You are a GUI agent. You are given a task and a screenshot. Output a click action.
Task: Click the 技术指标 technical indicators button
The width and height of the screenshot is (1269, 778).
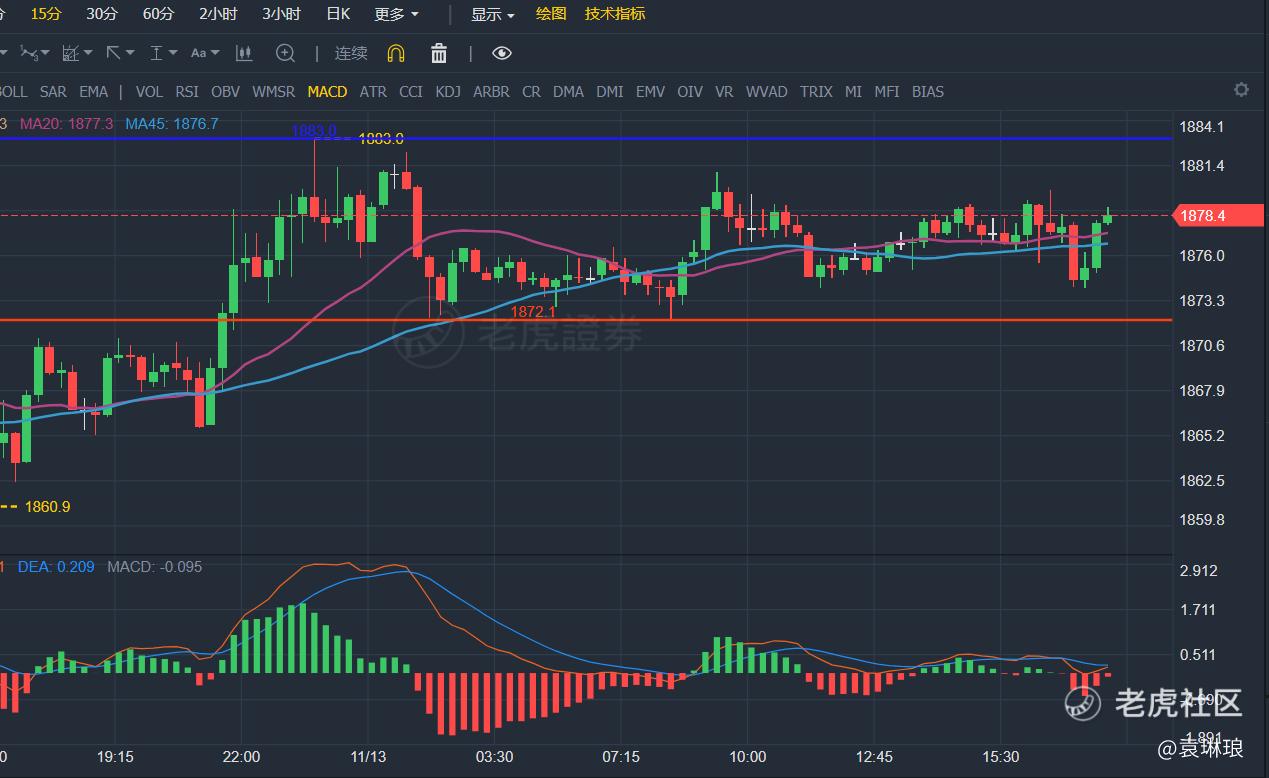pos(615,14)
